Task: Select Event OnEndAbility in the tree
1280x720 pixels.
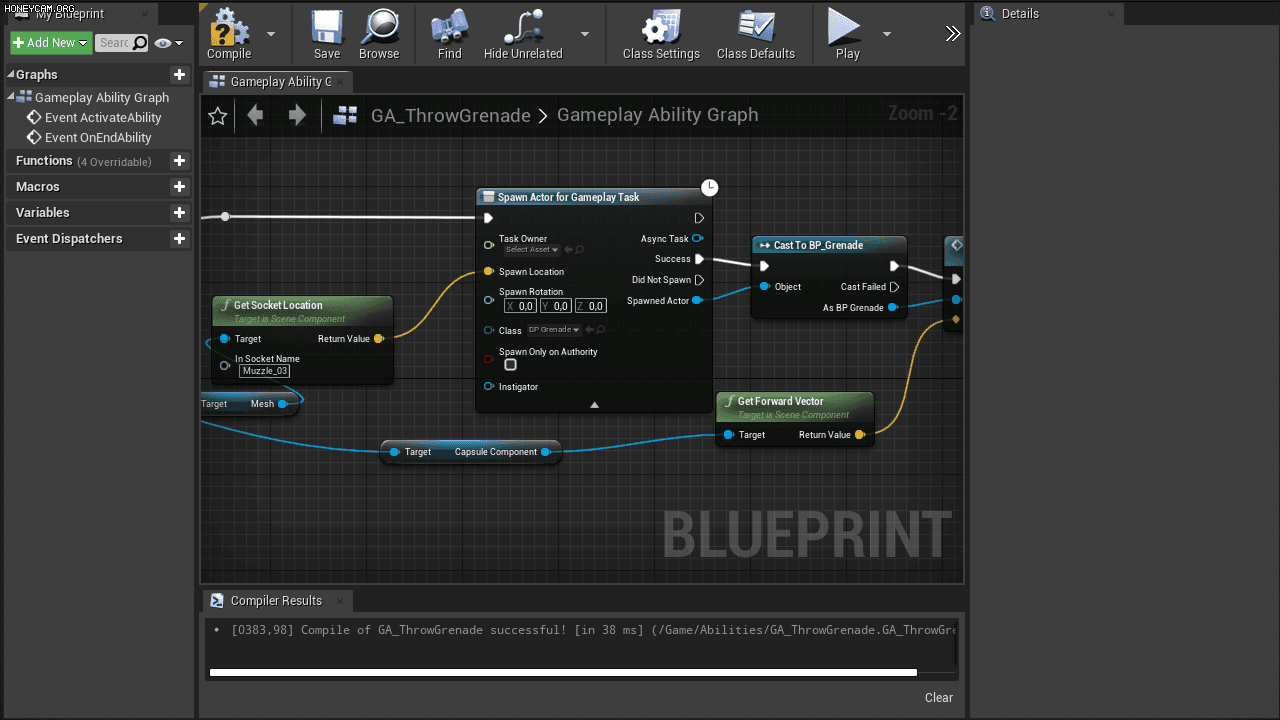Action: (x=98, y=138)
